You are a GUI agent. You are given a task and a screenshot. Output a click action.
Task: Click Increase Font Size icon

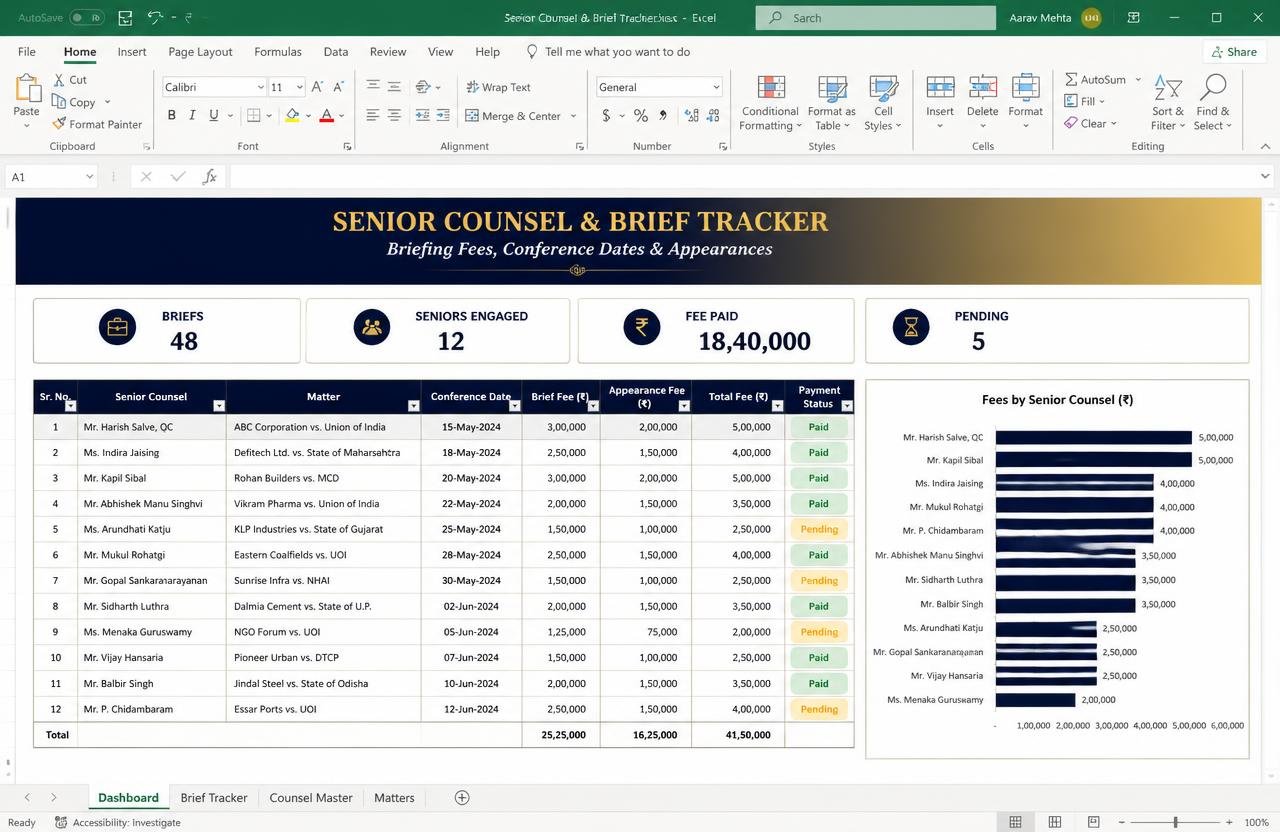pyautogui.click(x=317, y=87)
